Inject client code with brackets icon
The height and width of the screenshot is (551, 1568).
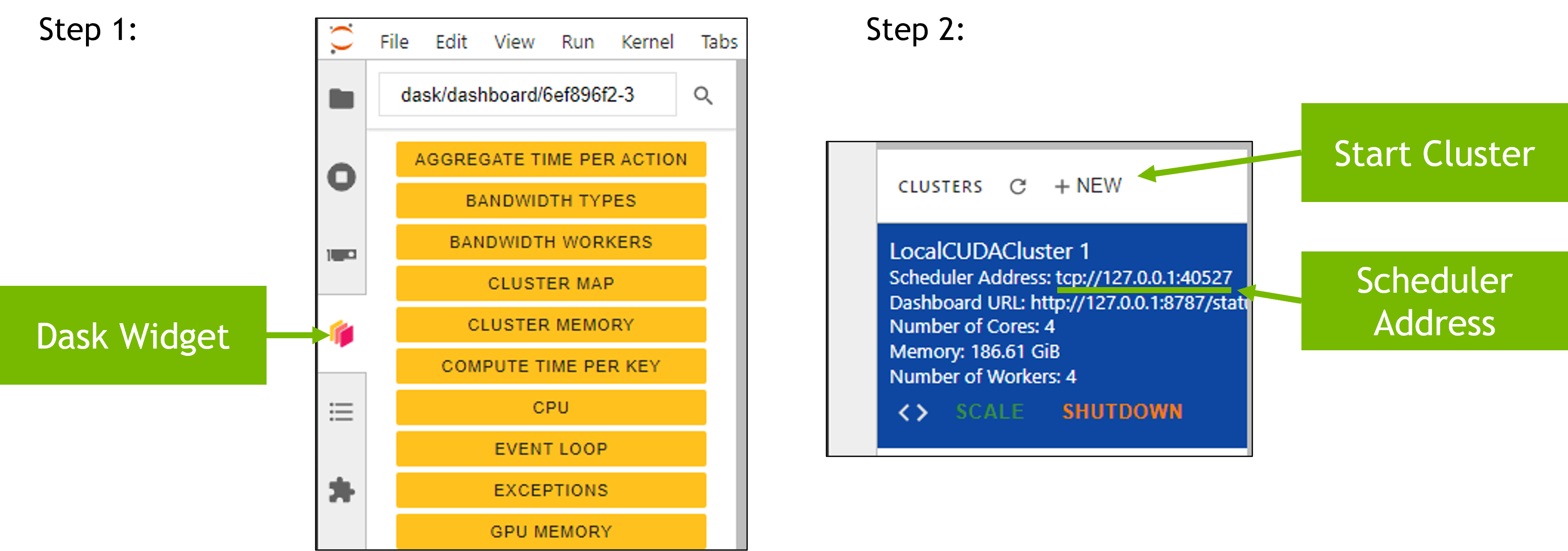913,412
